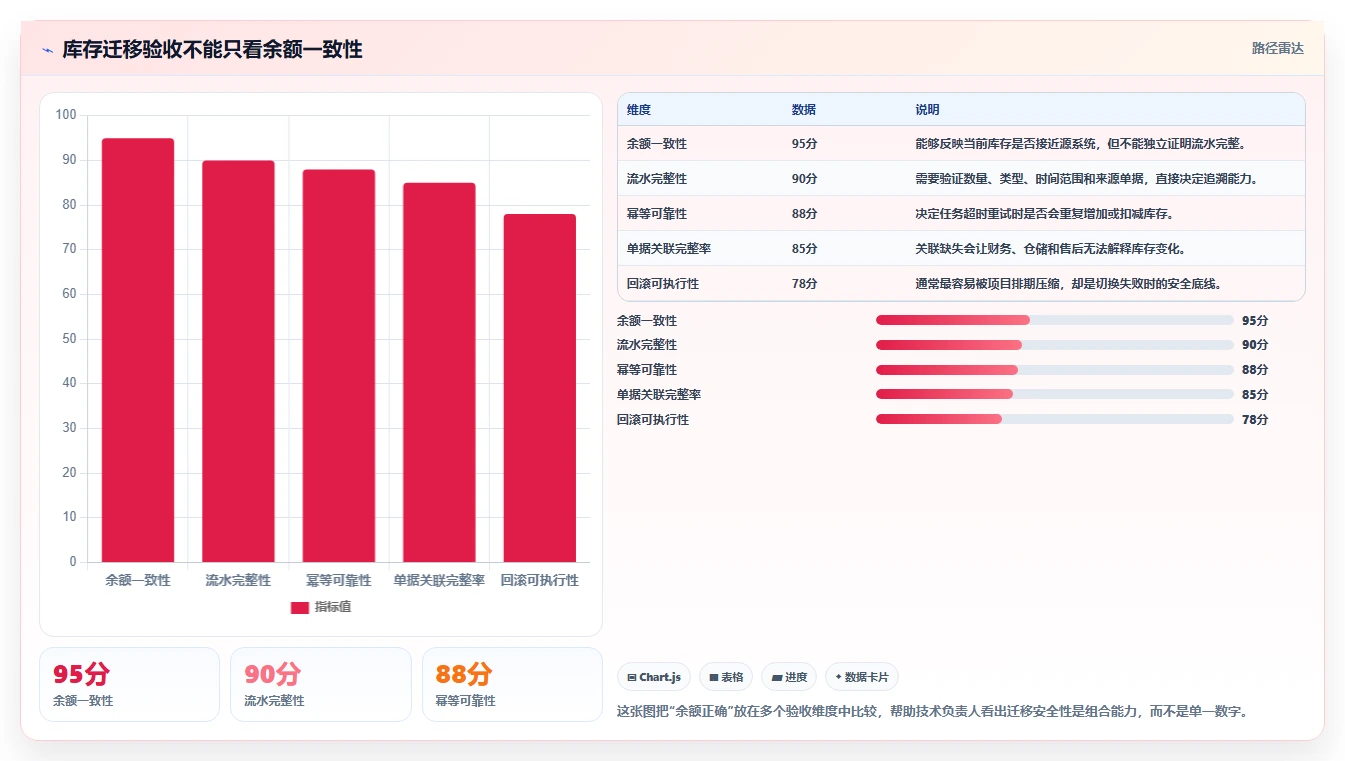Click the 85分 value beside progress bars
Viewport: 1345px width, 761px height.
pos(1255,395)
